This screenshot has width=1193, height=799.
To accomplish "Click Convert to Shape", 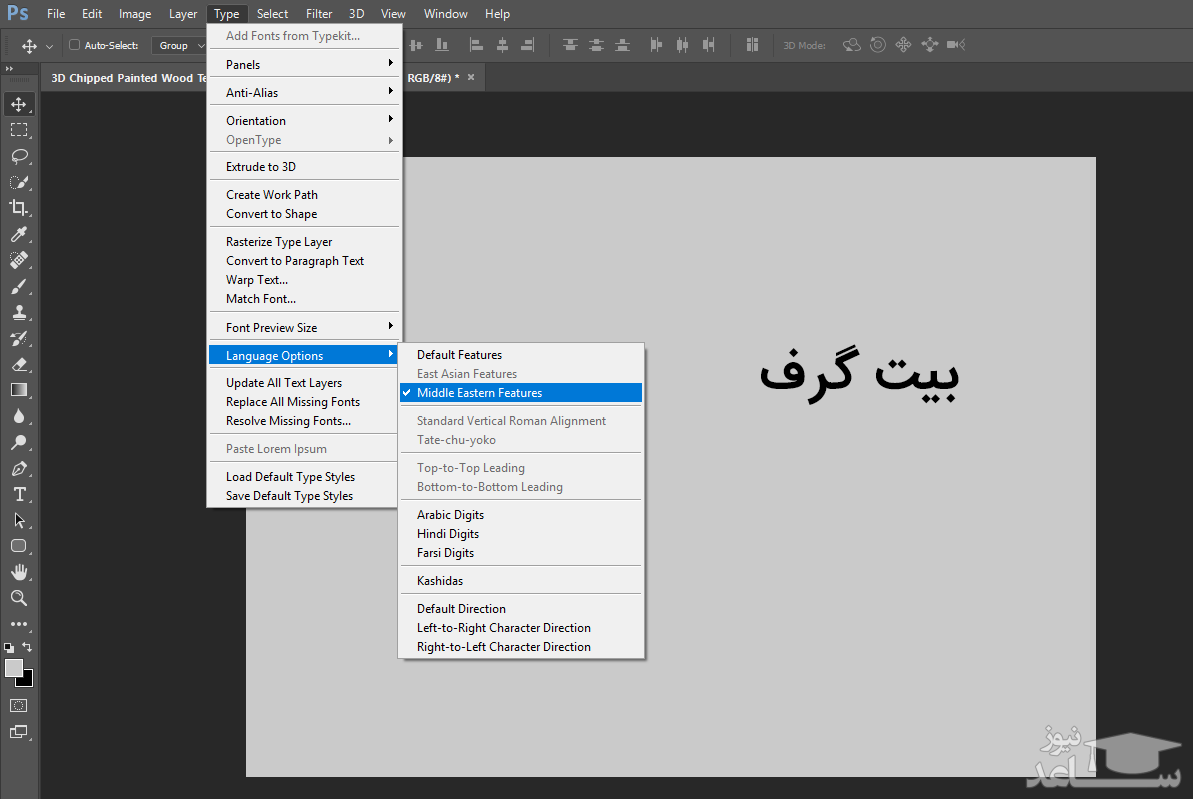I will 271,214.
